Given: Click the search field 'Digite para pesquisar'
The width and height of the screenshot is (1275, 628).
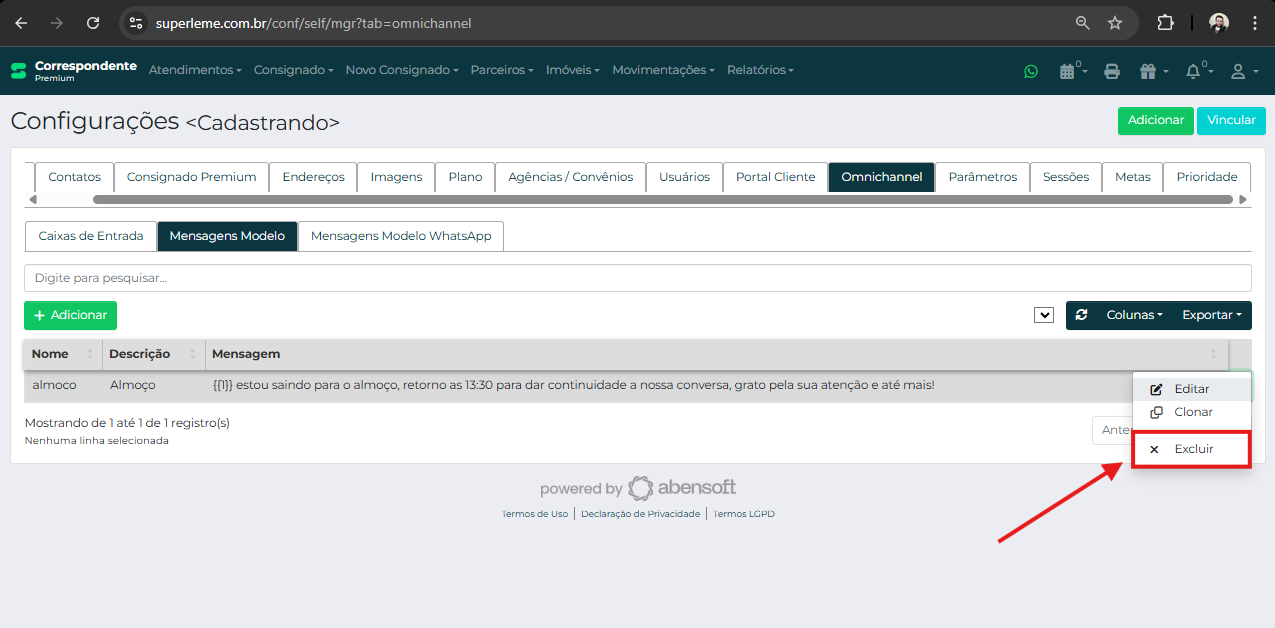Looking at the screenshot, I should click(x=637, y=278).
